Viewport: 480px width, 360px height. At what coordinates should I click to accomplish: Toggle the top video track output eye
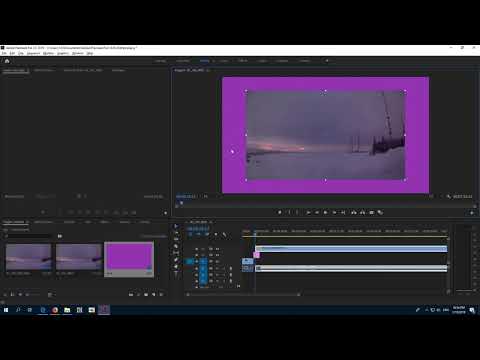217,249
